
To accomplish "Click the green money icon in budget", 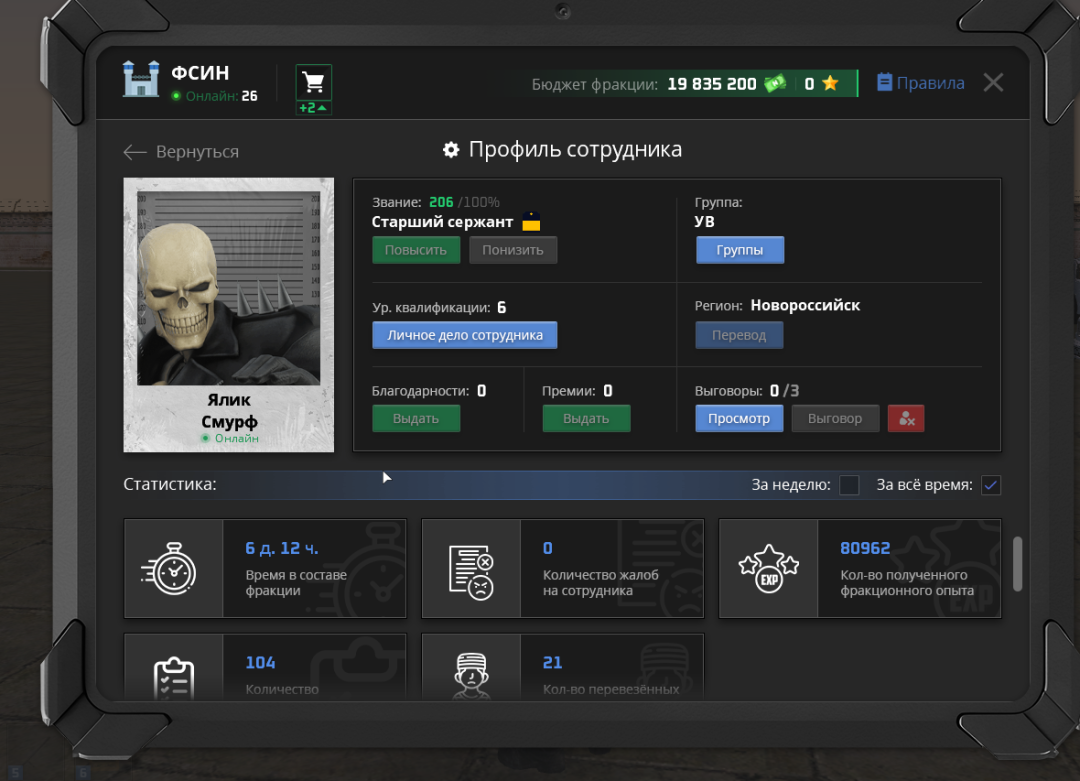I will [775, 84].
